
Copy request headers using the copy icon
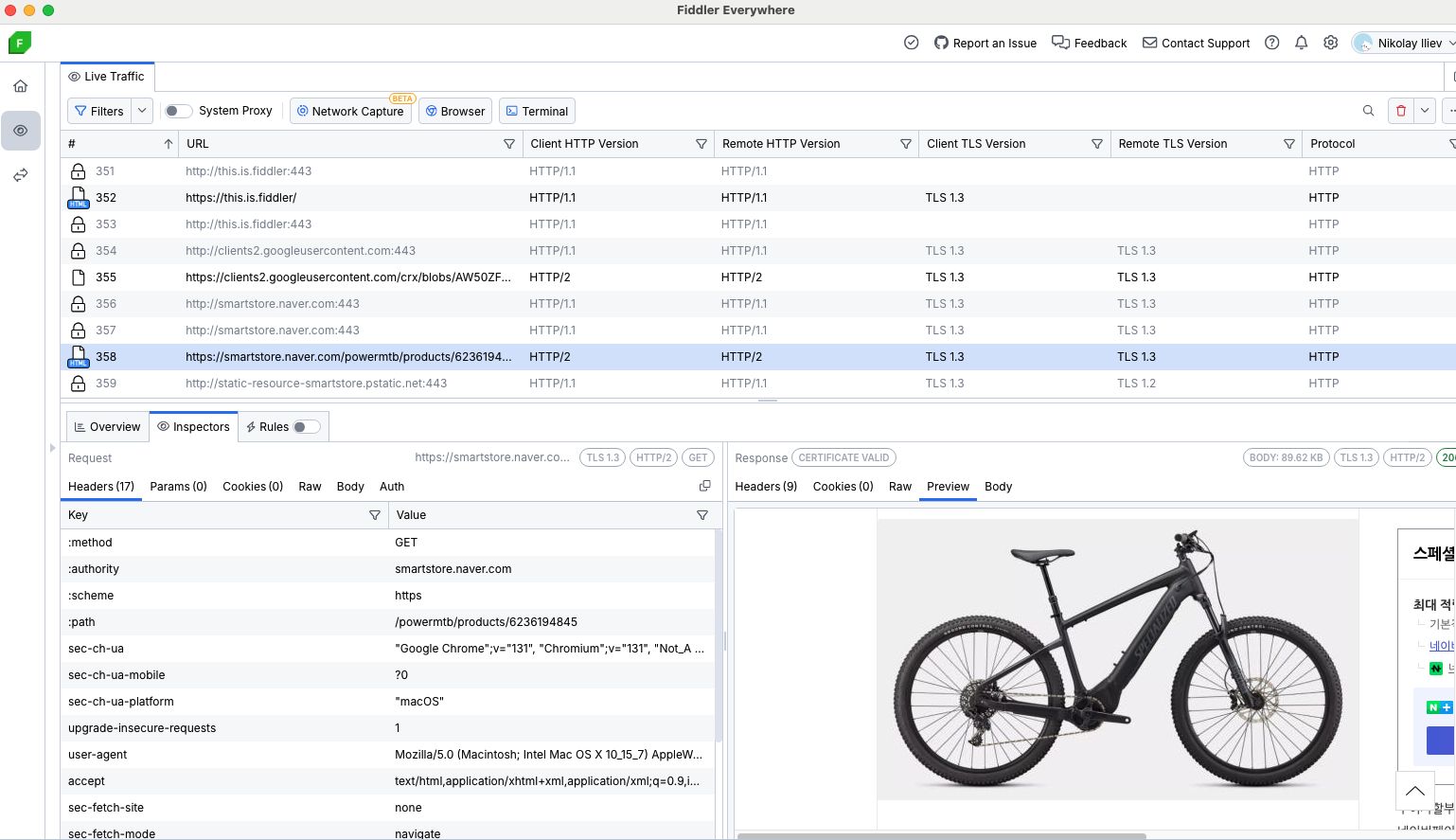point(704,486)
